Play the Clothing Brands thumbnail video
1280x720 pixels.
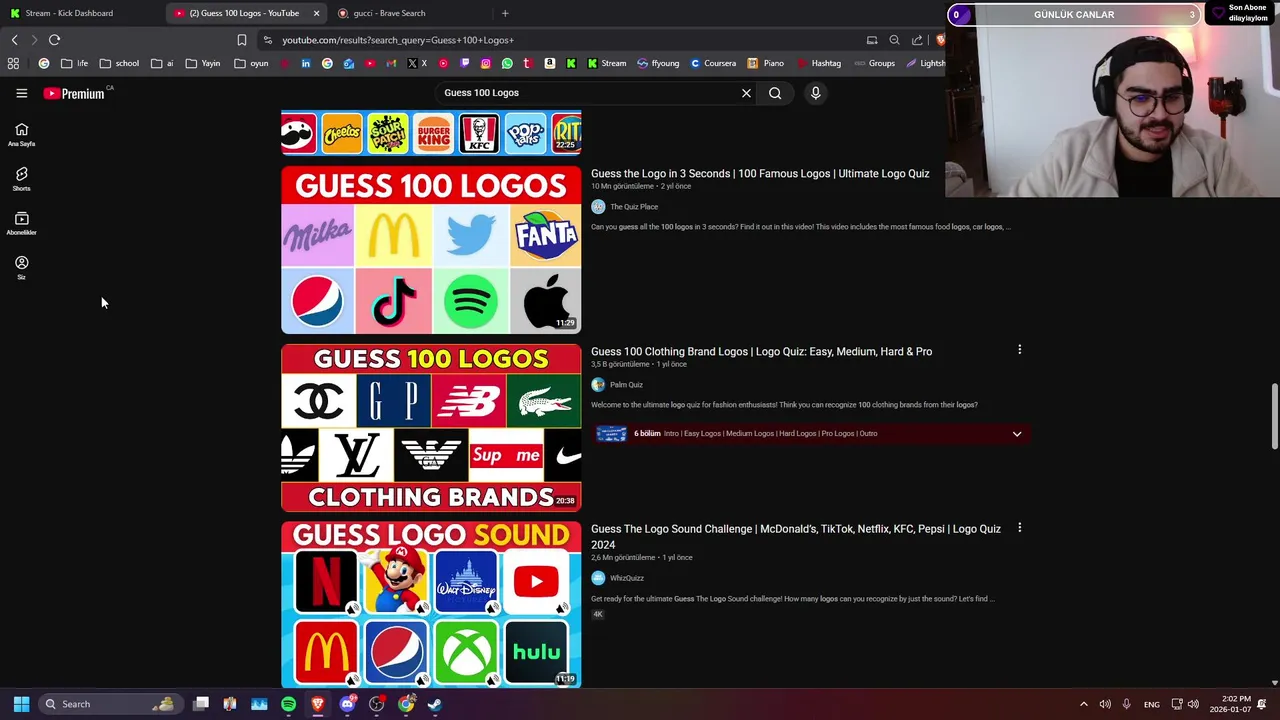coord(431,428)
